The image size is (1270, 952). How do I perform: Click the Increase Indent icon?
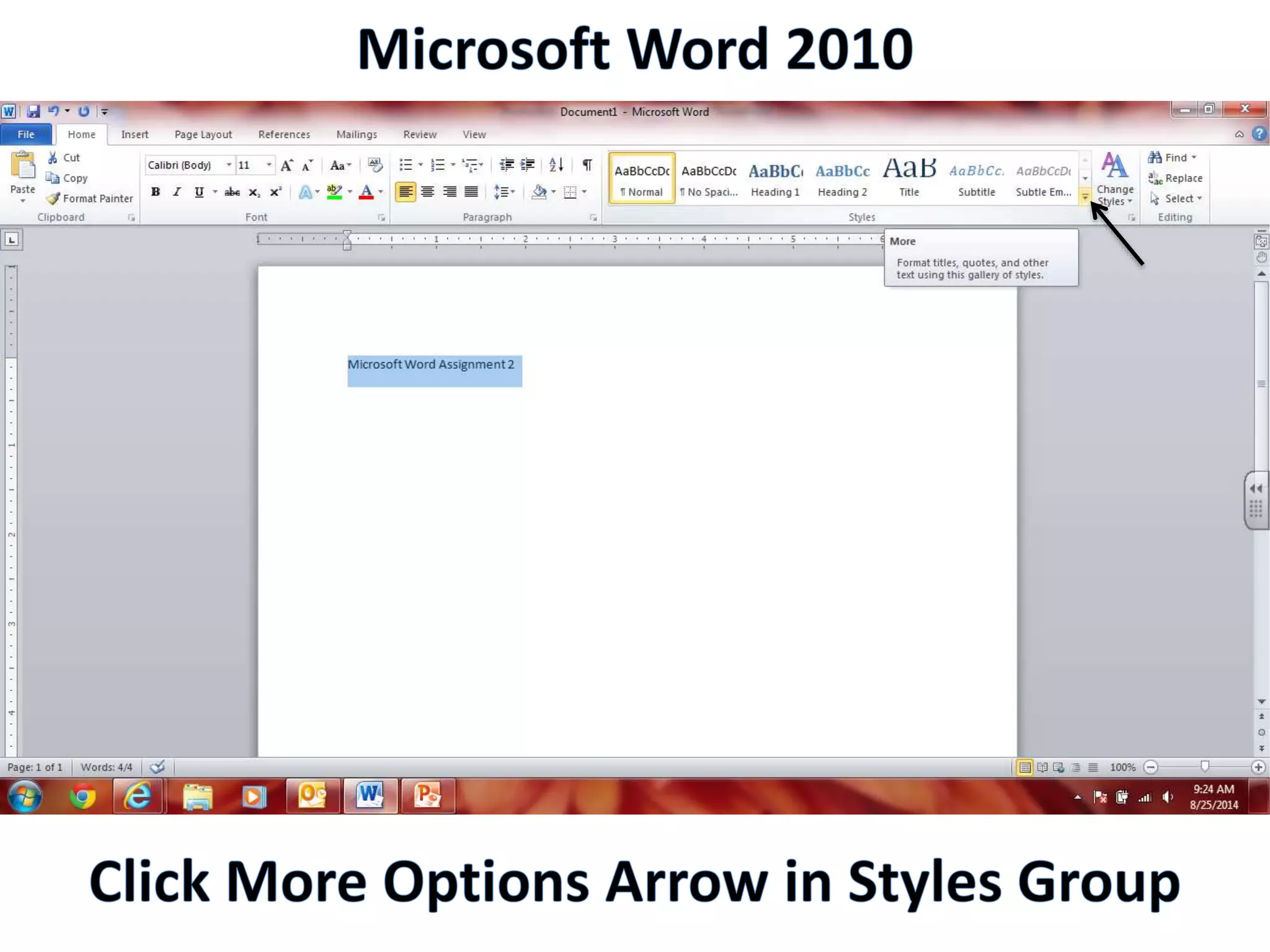pos(528,165)
